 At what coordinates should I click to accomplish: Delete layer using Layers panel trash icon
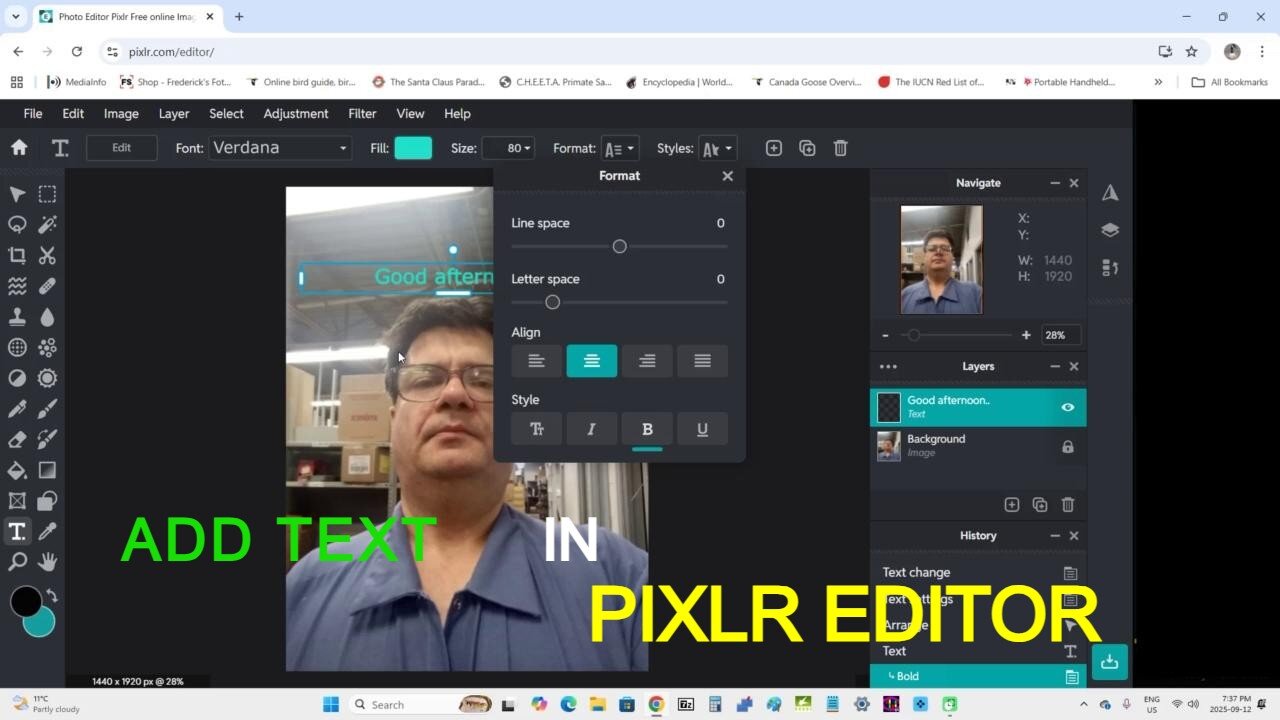click(x=1068, y=505)
